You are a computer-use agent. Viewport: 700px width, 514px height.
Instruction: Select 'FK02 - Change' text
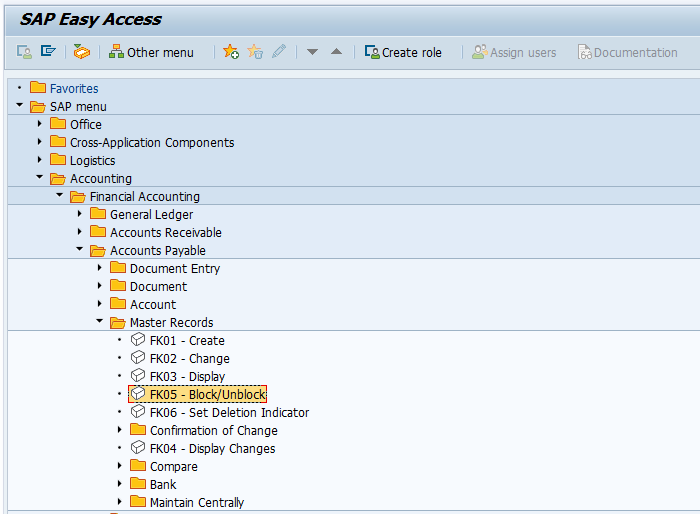190,359
